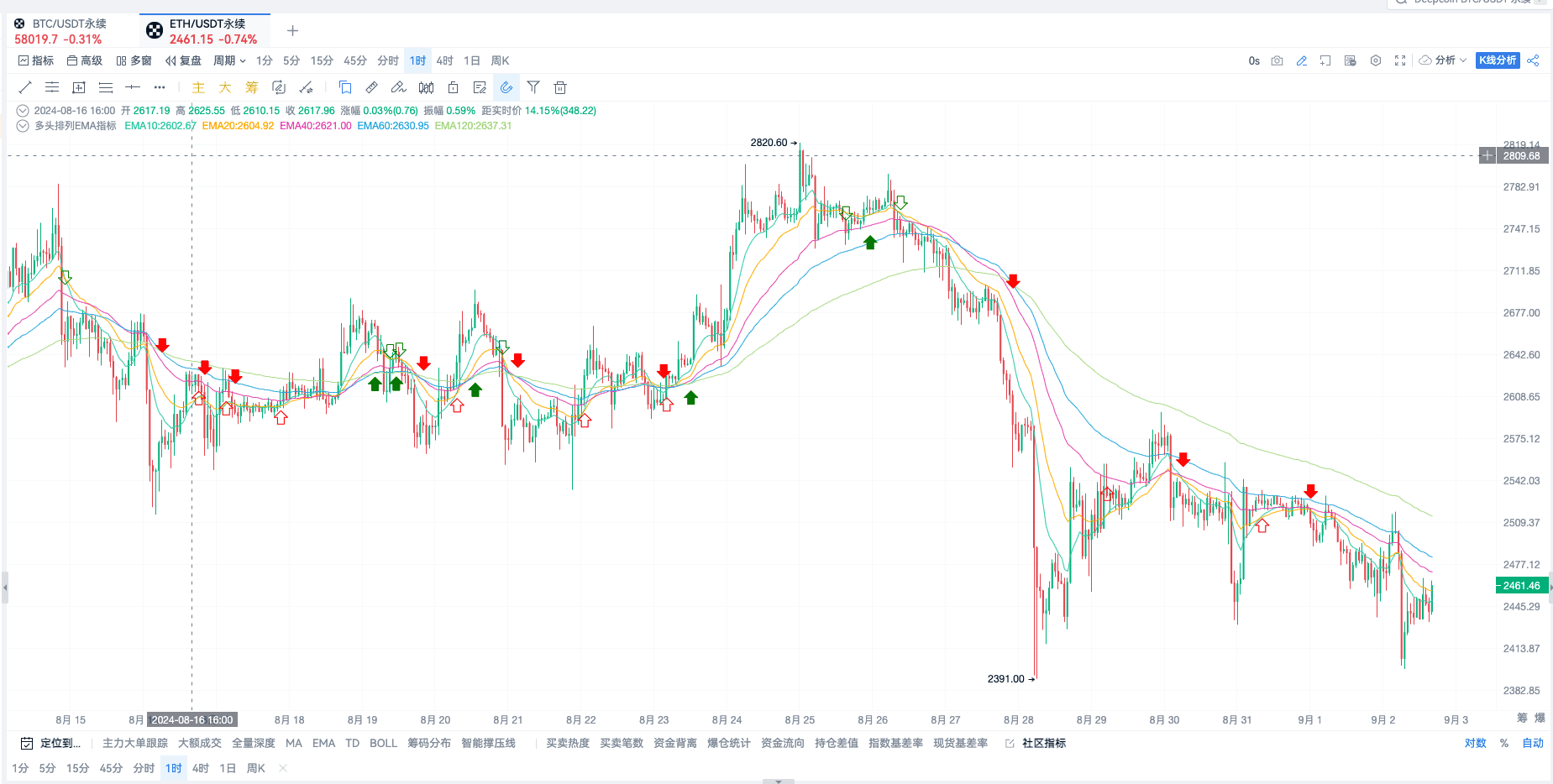1553x784 pixels.
Task: Take chart screenshot with camera icon
Action: click(x=1277, y=60)
